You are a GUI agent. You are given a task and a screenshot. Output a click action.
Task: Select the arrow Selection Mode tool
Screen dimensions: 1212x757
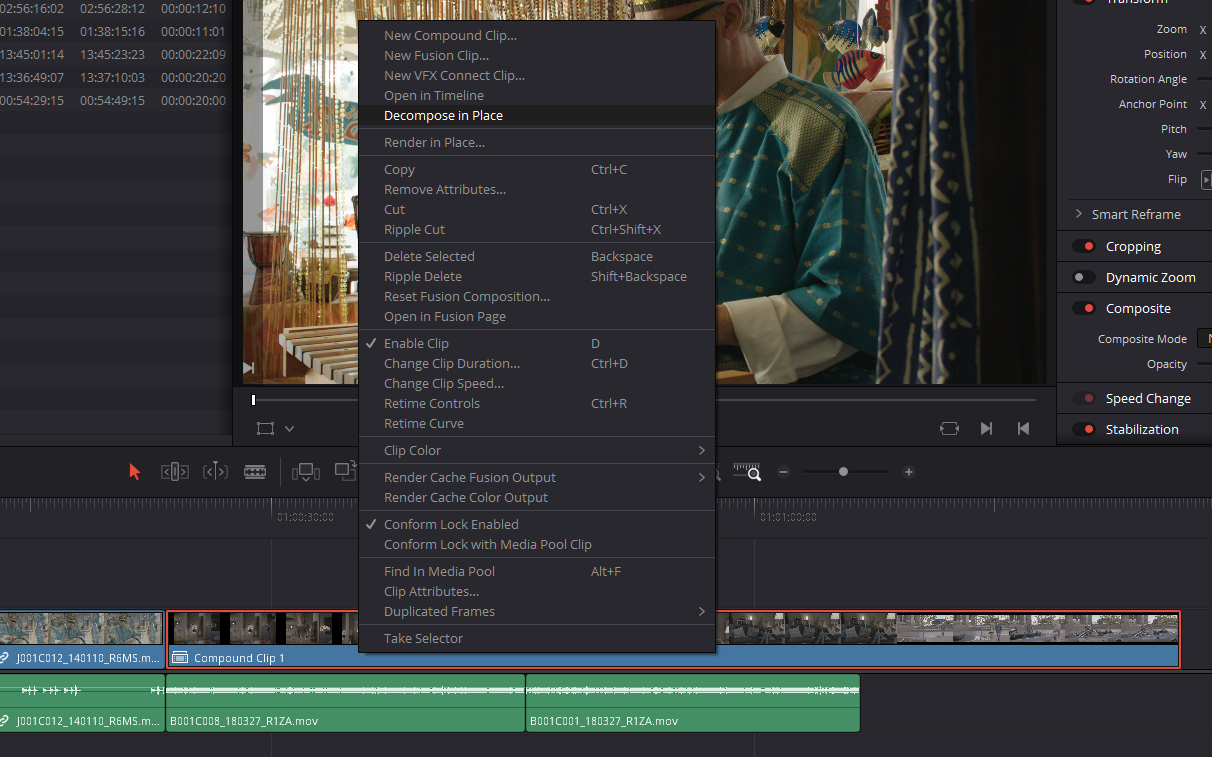pos(135,472)
